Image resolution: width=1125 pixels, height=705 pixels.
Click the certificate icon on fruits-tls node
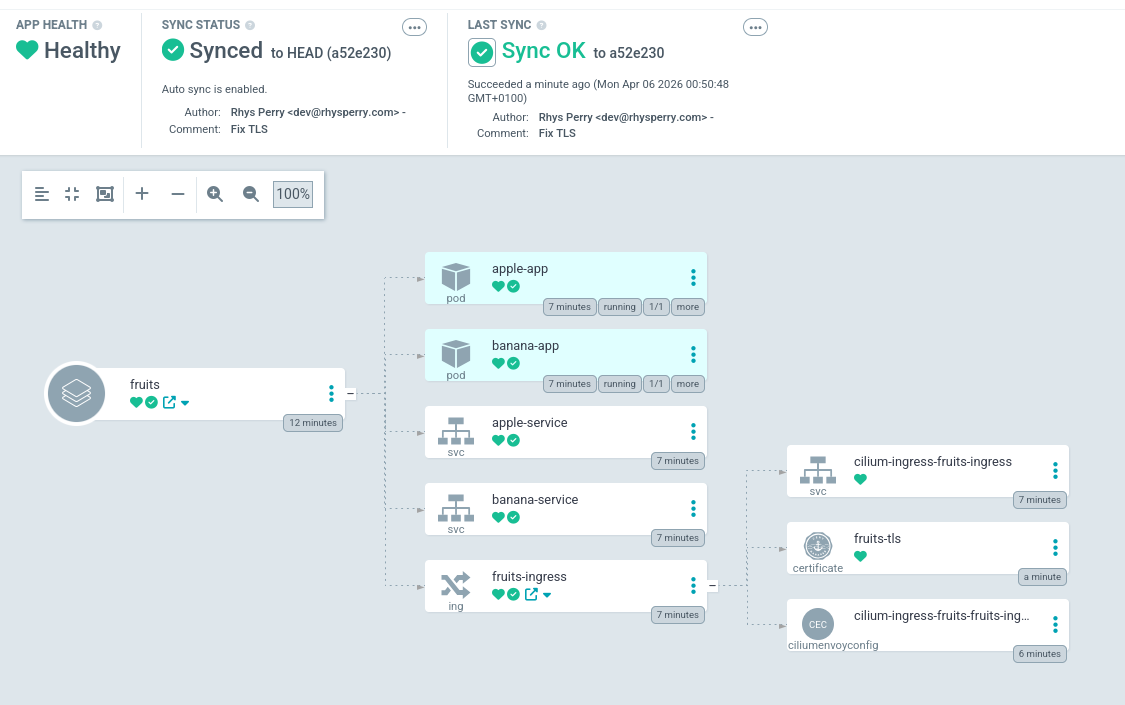click(x=817, y=546)
